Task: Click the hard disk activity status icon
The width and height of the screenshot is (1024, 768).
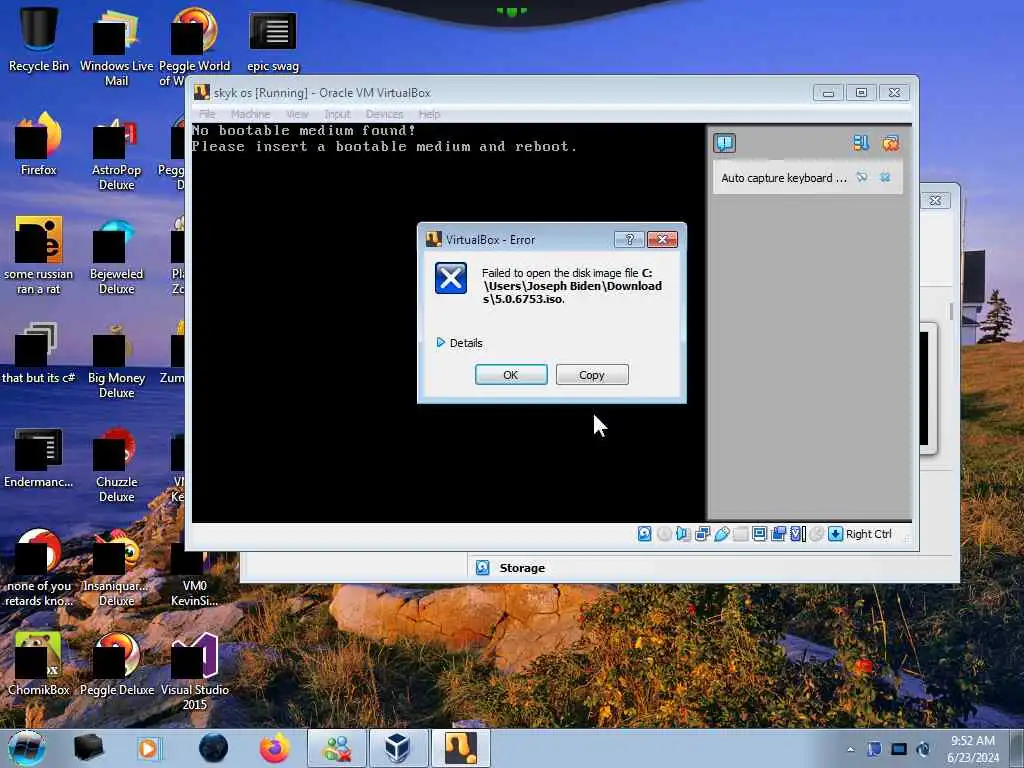Action: pyautogui.click(x=645, y=534)
